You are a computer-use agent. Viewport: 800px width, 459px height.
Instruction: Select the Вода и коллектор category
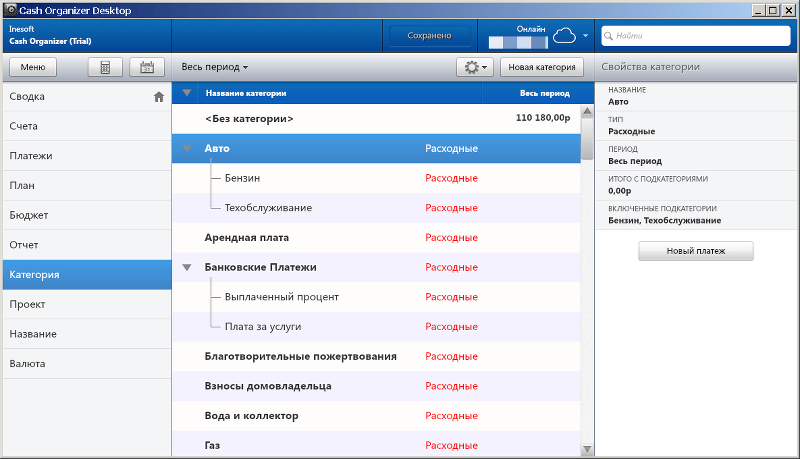coord(376,416)
